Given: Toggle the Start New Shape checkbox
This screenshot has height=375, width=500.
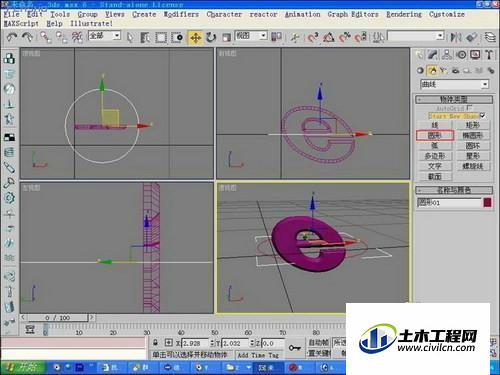Looking at the screenshot, I should click(482, 116).
